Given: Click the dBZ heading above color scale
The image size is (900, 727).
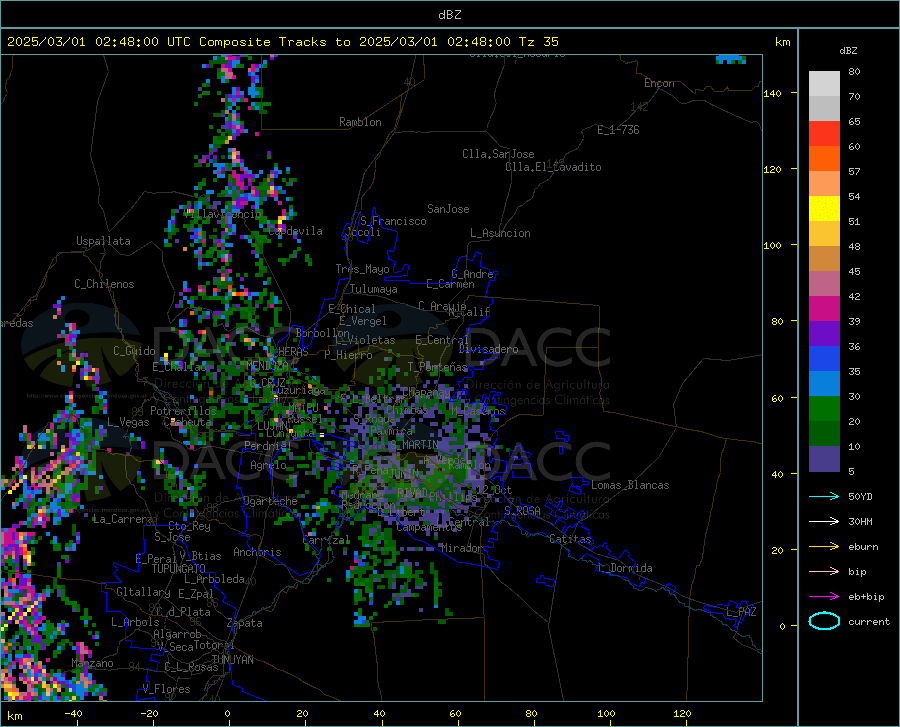Looking at the screenshot, I should pyautogui.click(x=848, y=50).
